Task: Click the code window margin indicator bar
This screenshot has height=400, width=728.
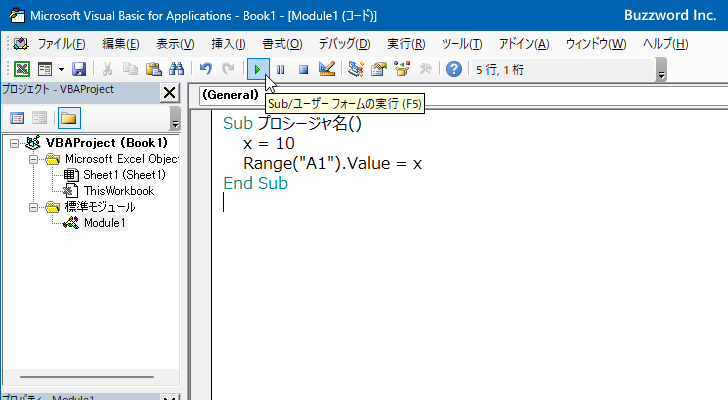Action: tap(201, 254)
